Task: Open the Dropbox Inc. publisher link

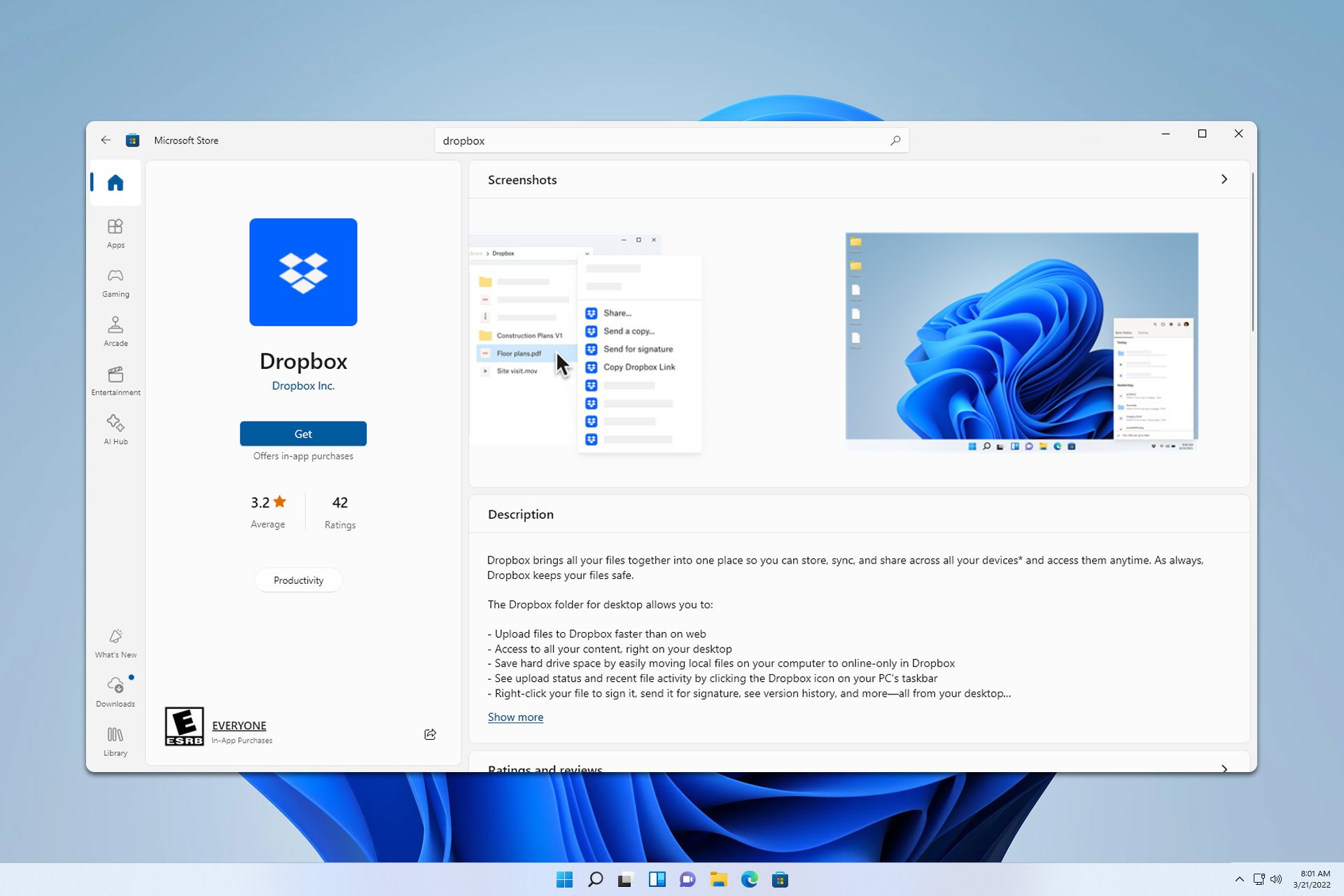Action: pos(303,385)
